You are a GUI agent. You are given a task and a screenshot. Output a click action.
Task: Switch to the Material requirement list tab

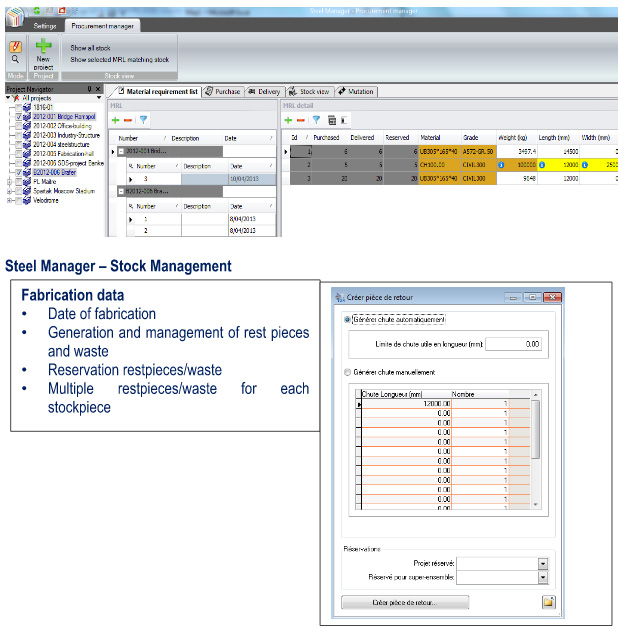pos(158,92)
